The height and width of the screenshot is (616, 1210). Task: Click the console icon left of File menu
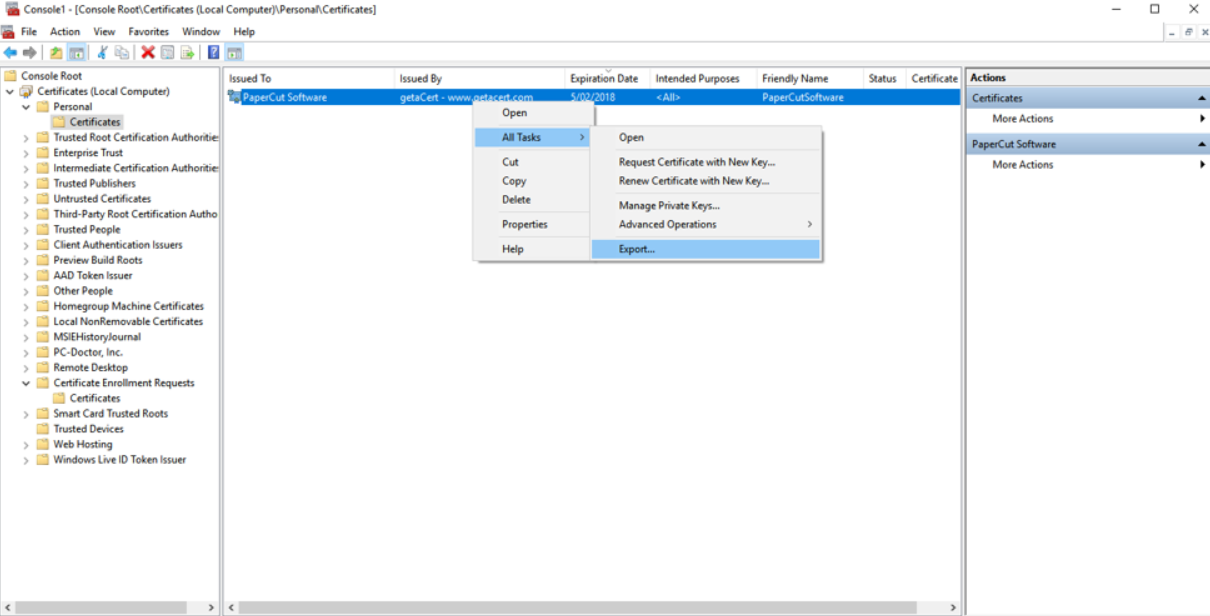point(8,32)
